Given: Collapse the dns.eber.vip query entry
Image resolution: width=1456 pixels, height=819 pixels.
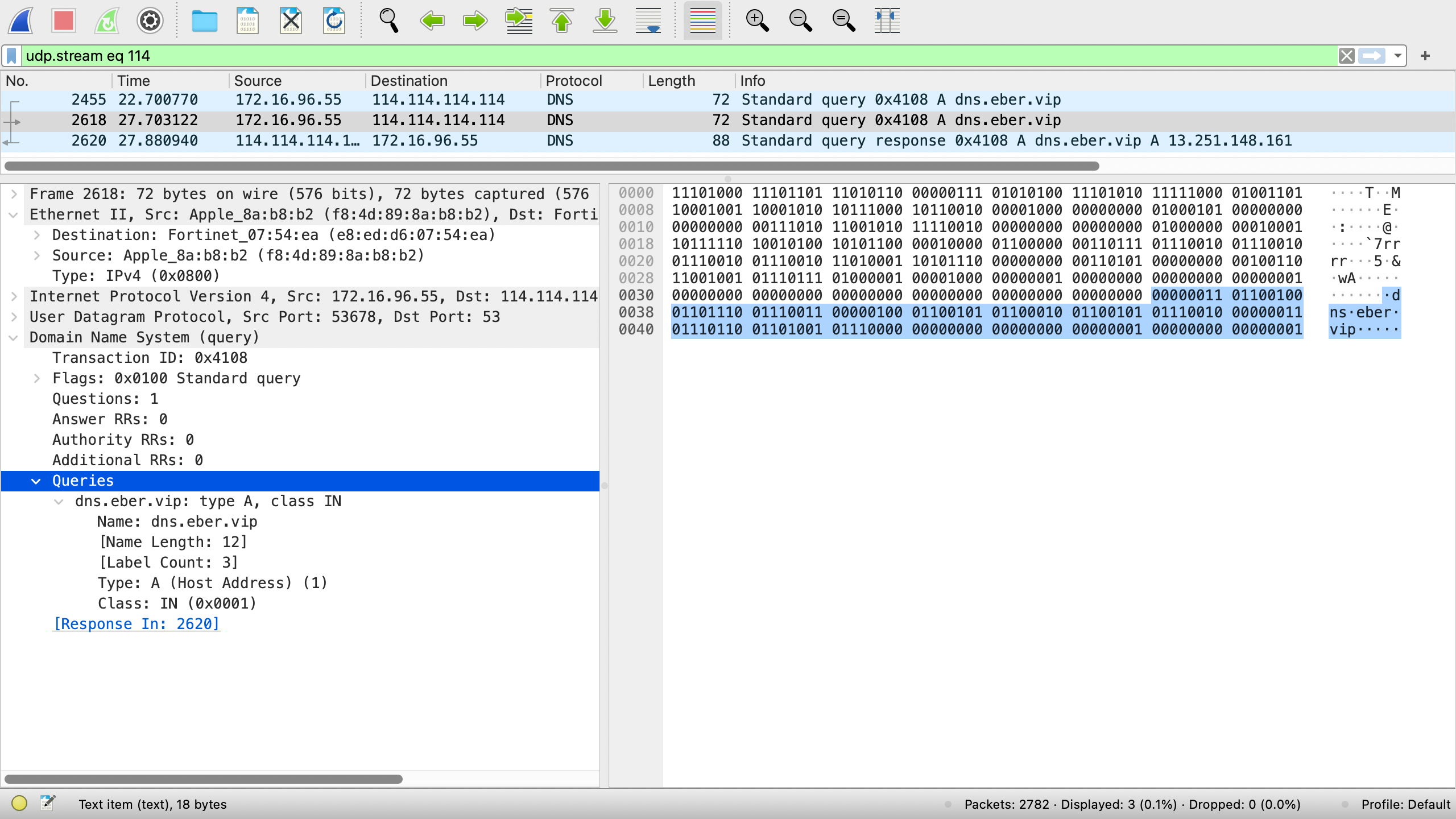Looking at the screenshot, I should [59, 501].
